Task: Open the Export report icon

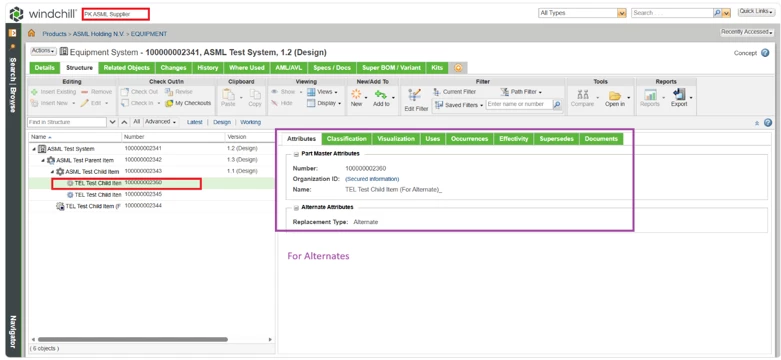Action: coord(679,94)
